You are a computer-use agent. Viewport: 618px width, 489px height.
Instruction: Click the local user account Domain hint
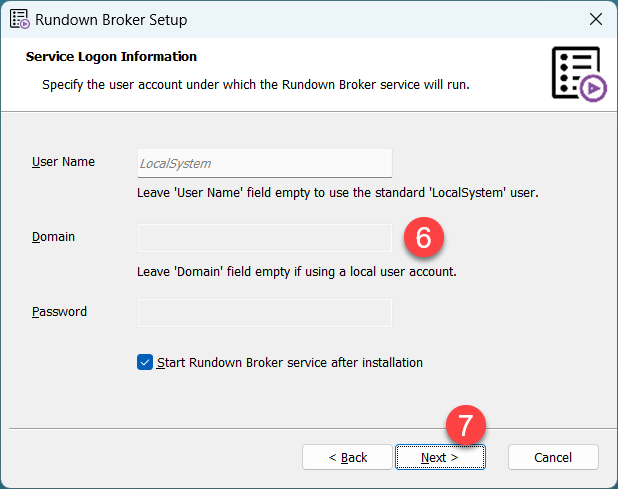(297, 271)
